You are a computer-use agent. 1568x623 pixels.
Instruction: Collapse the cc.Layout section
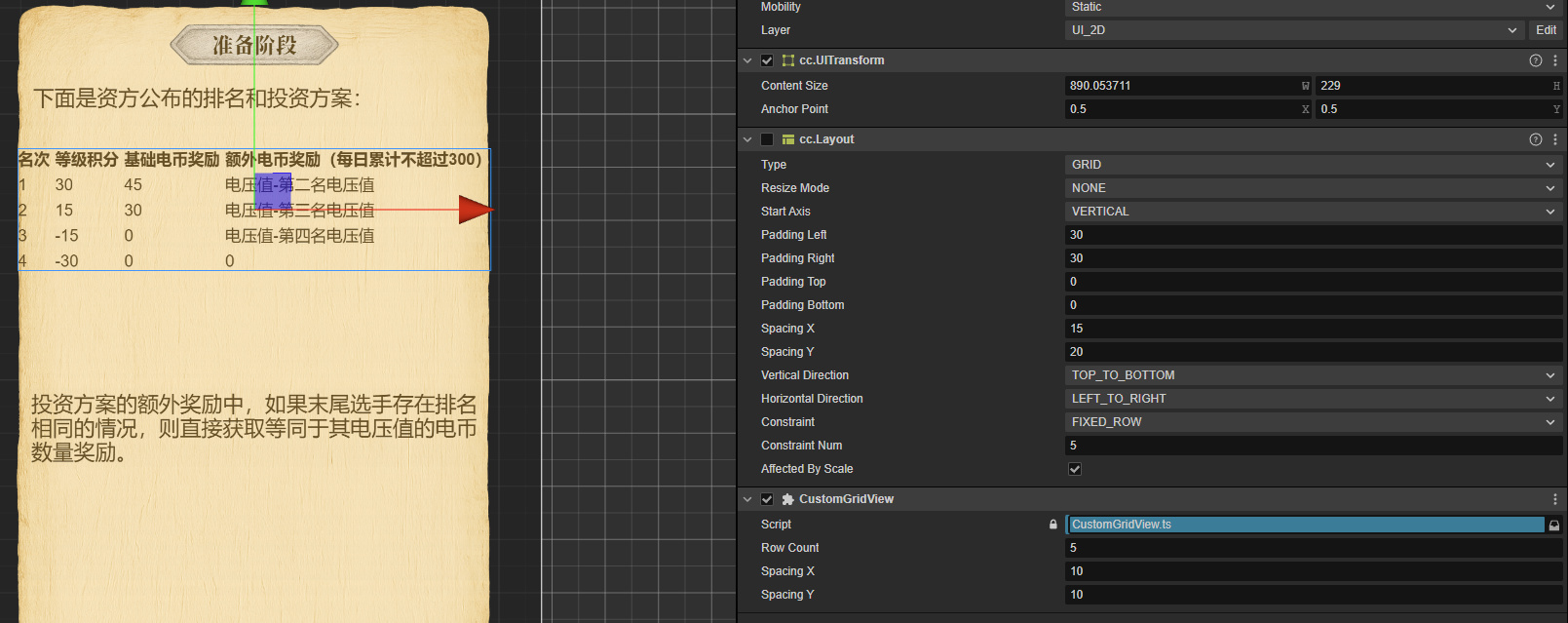pos(747,139)
